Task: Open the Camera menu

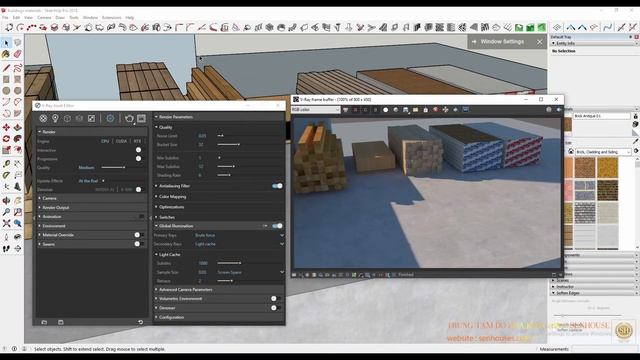Action: click(44, 18)
